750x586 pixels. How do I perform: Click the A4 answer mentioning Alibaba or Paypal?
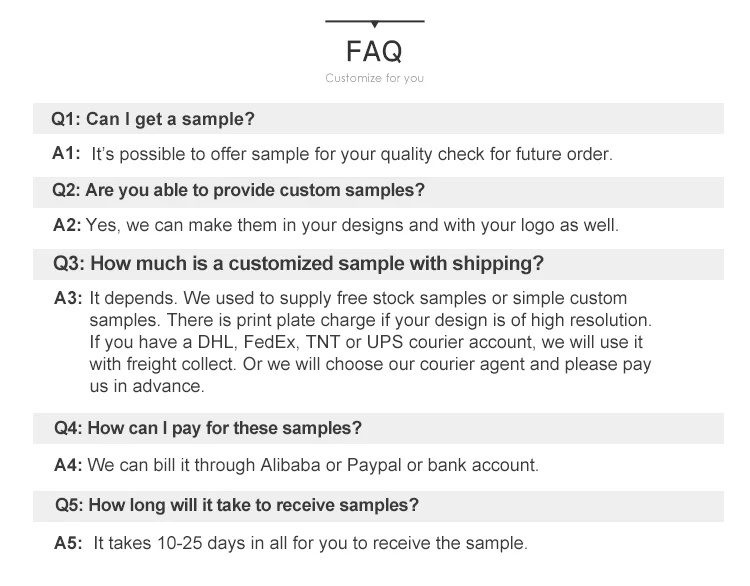coord(312,465)
